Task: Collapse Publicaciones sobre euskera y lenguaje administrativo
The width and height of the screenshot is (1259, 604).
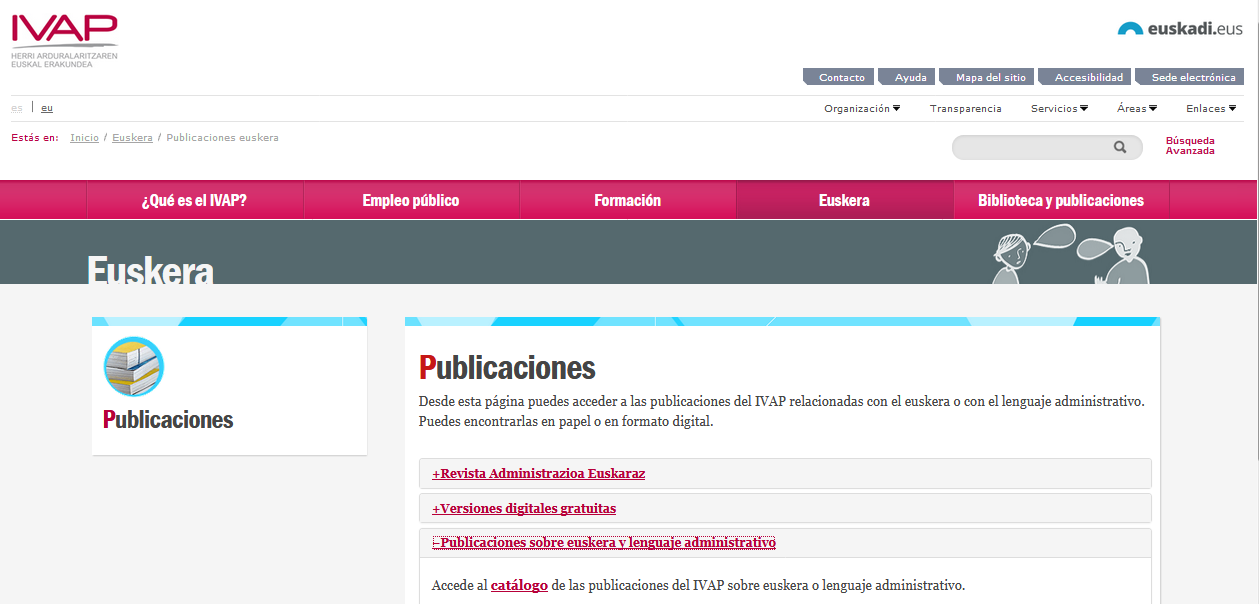Action: click(x=603, y=543)
